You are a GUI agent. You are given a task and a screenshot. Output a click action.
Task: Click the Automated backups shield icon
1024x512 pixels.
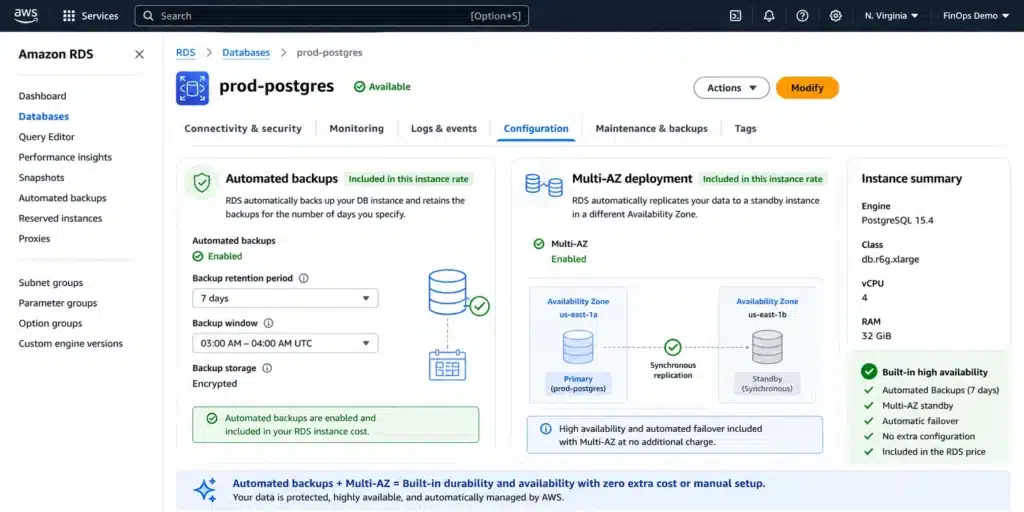(202, 183)
